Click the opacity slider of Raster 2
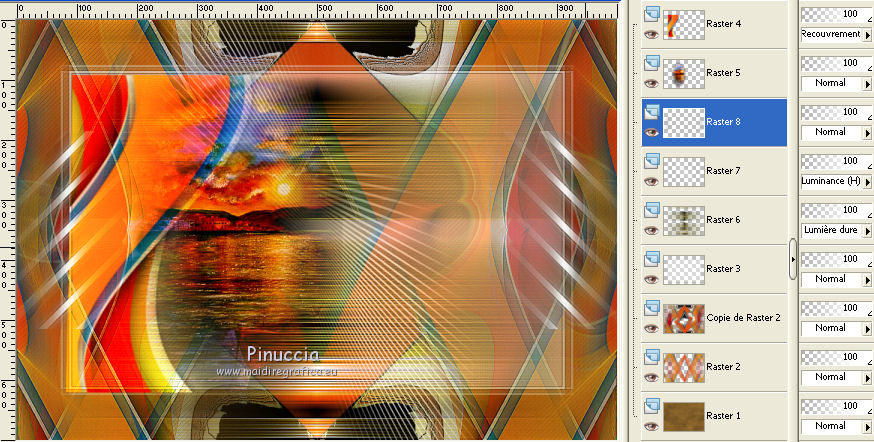 coord(836,358)
